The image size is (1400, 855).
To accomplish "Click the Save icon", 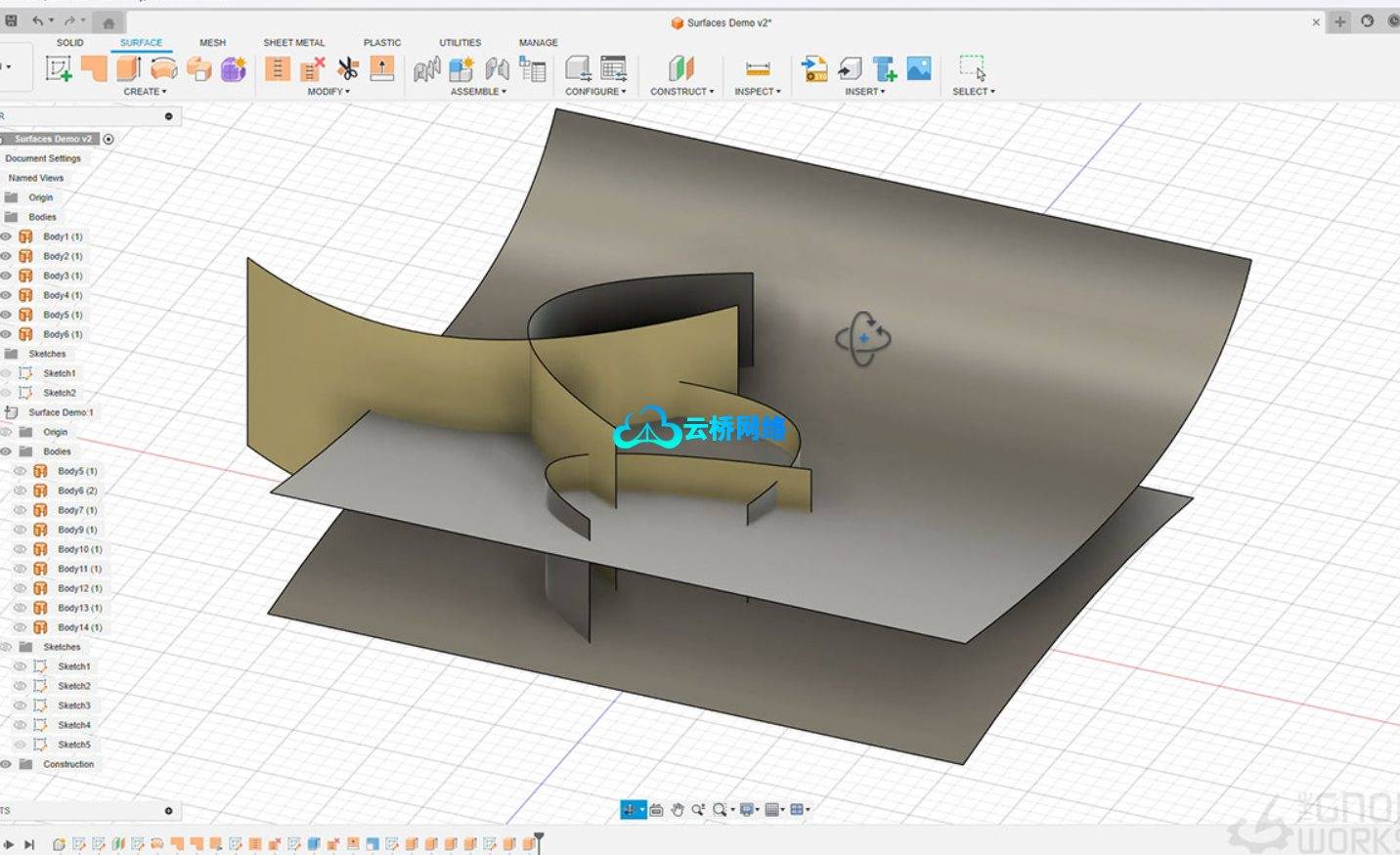I will pos(12,21).
